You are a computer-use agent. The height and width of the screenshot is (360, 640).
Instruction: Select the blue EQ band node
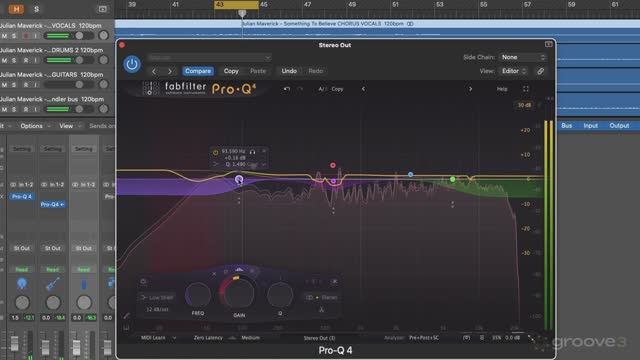tap(410, 174)
